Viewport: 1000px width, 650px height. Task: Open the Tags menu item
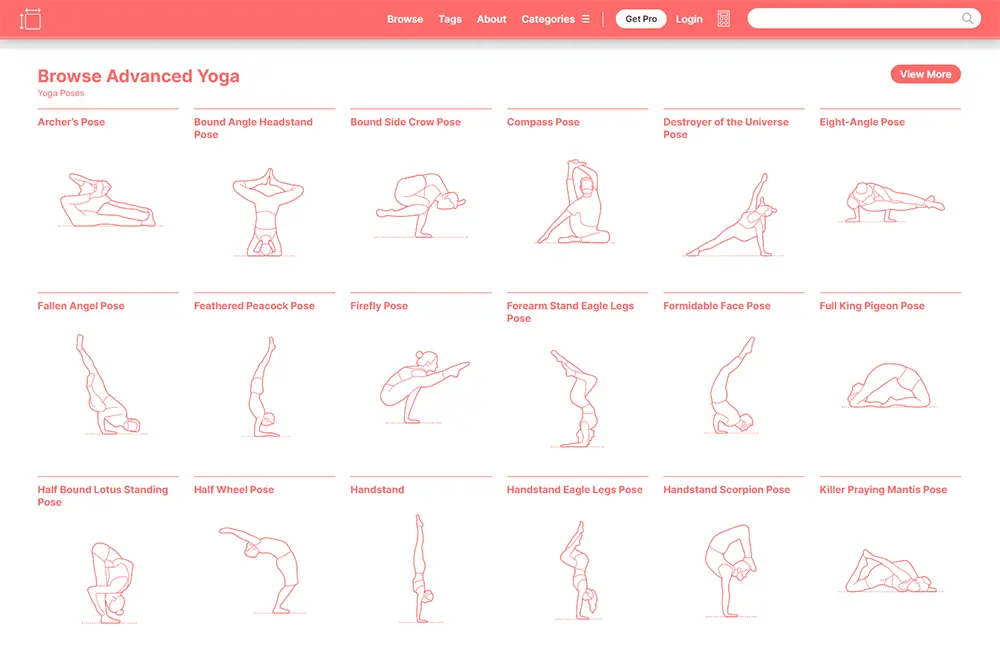point(450,19)
